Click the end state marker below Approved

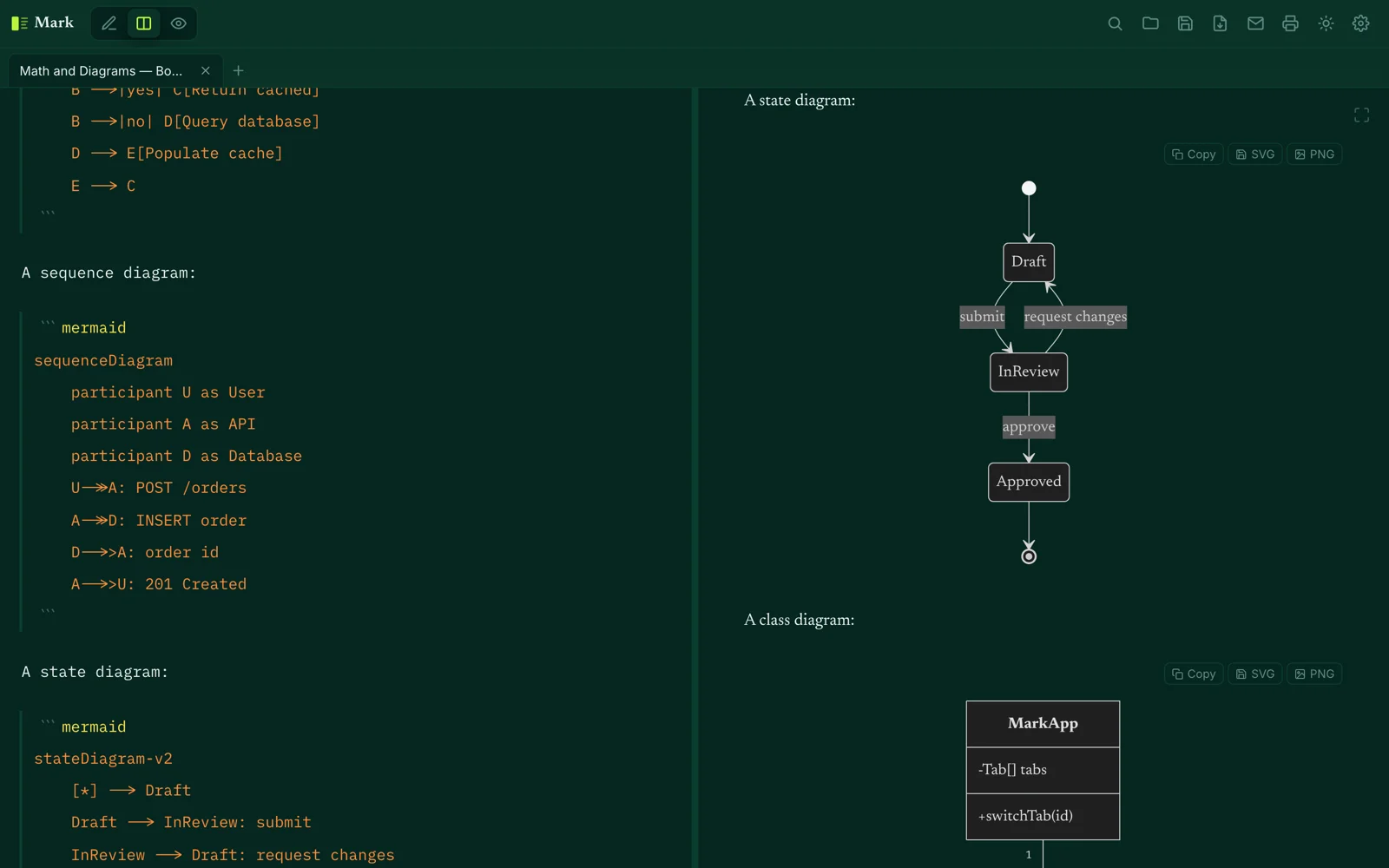click(1029, 556)
